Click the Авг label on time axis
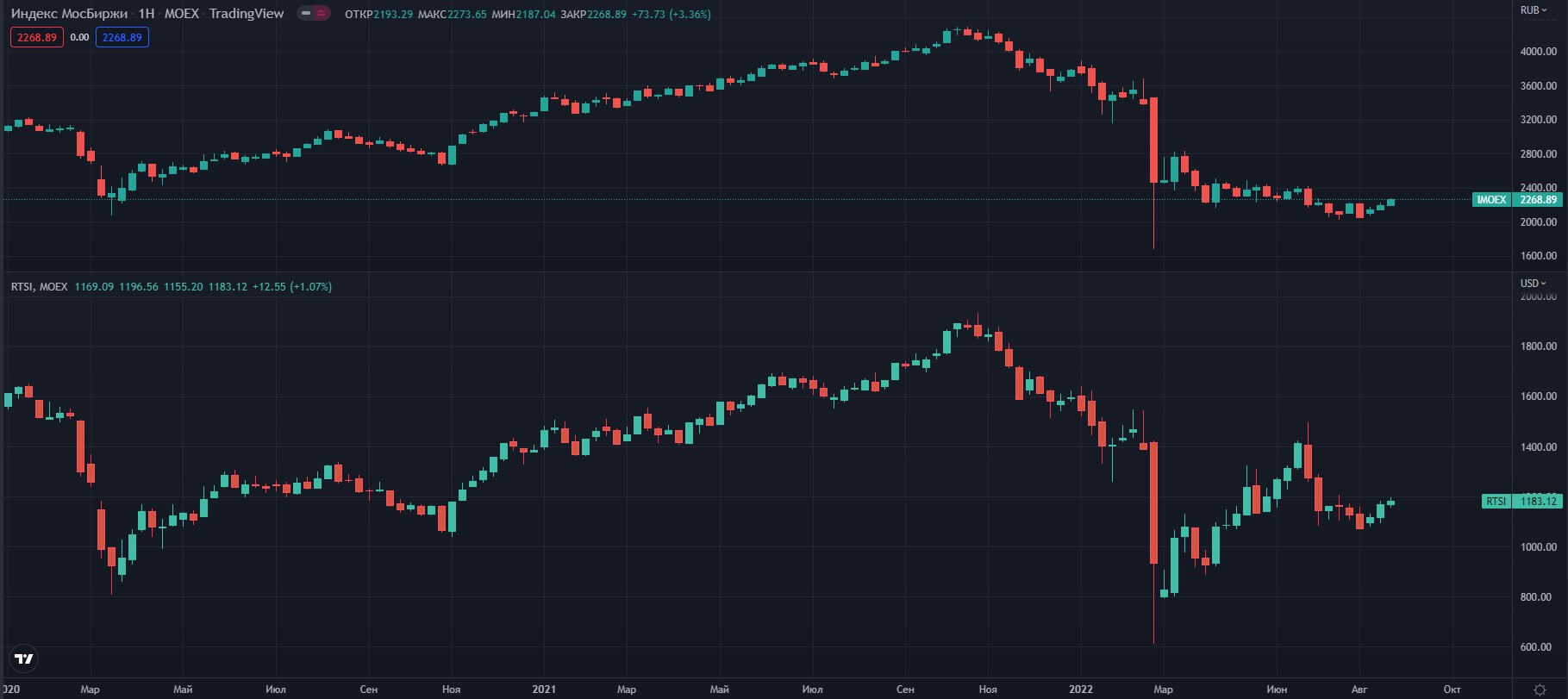Image resolution: width=1568 pixels, height=699 pixels. (1359, 690)
